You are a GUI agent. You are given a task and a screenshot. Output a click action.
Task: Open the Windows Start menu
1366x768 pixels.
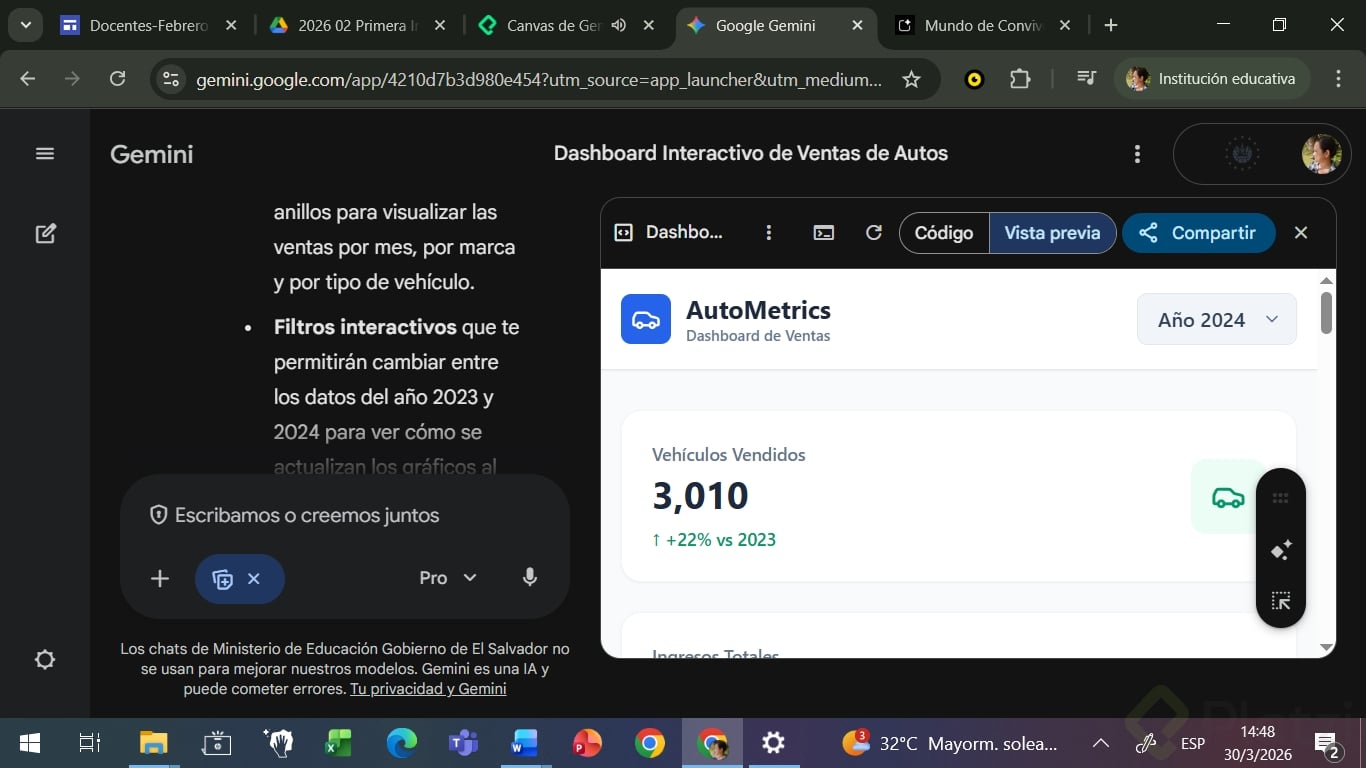[x=30, y=744]
